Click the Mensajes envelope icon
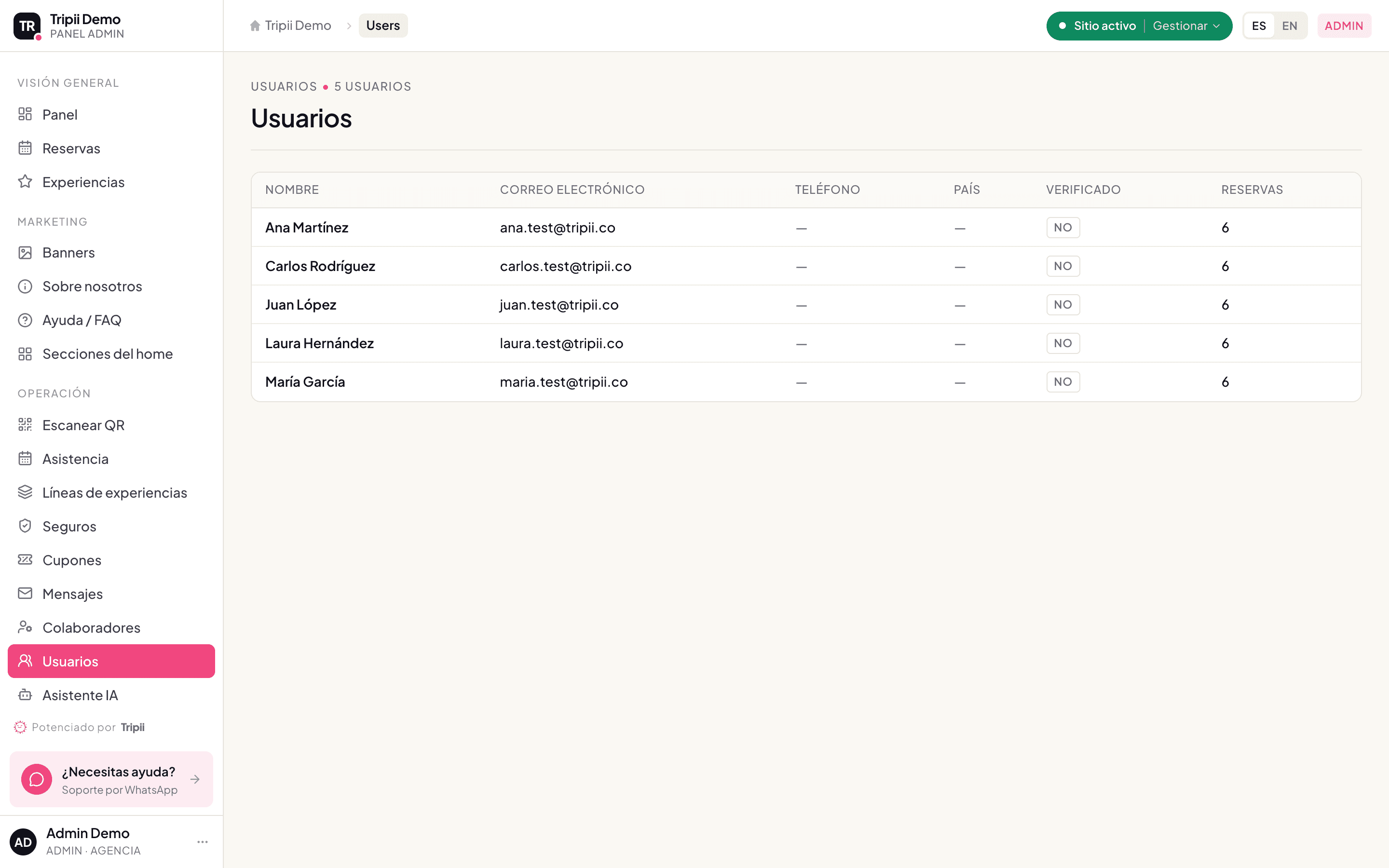 click(25, 594)
